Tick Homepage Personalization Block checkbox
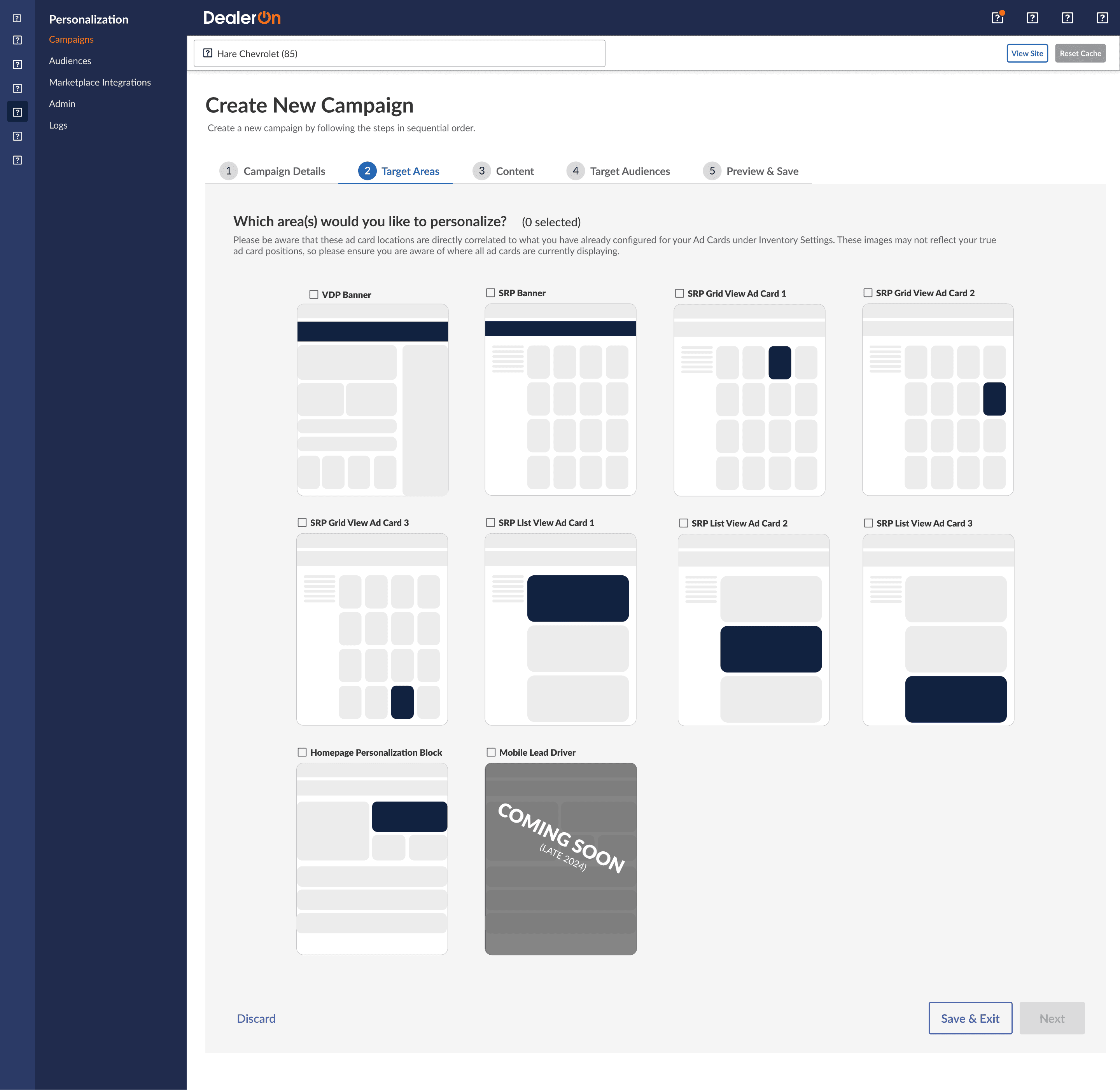1120x1090 pixels. point(302,752)
